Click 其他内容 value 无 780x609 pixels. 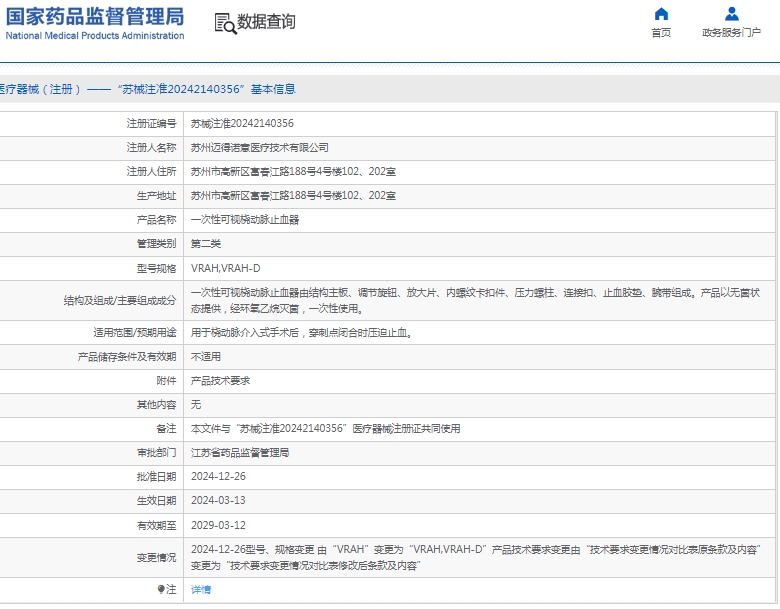coord(196,405)
